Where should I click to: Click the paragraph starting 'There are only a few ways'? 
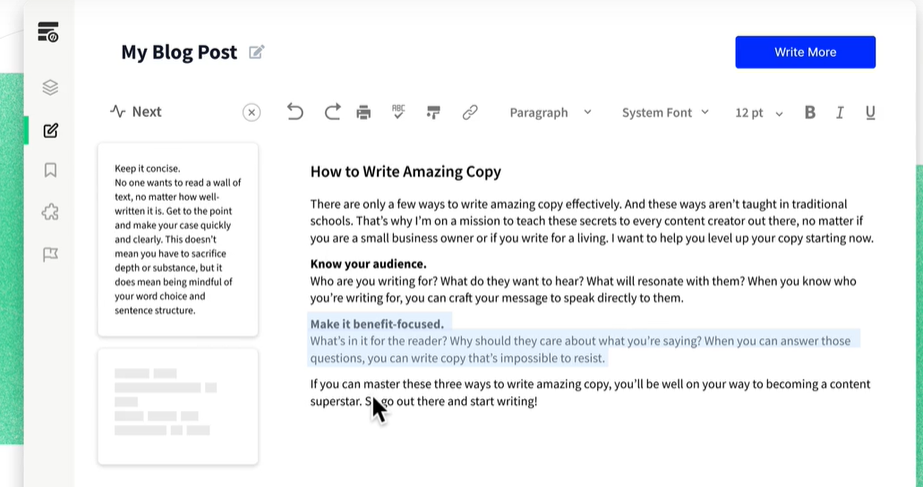coord(592,221)
